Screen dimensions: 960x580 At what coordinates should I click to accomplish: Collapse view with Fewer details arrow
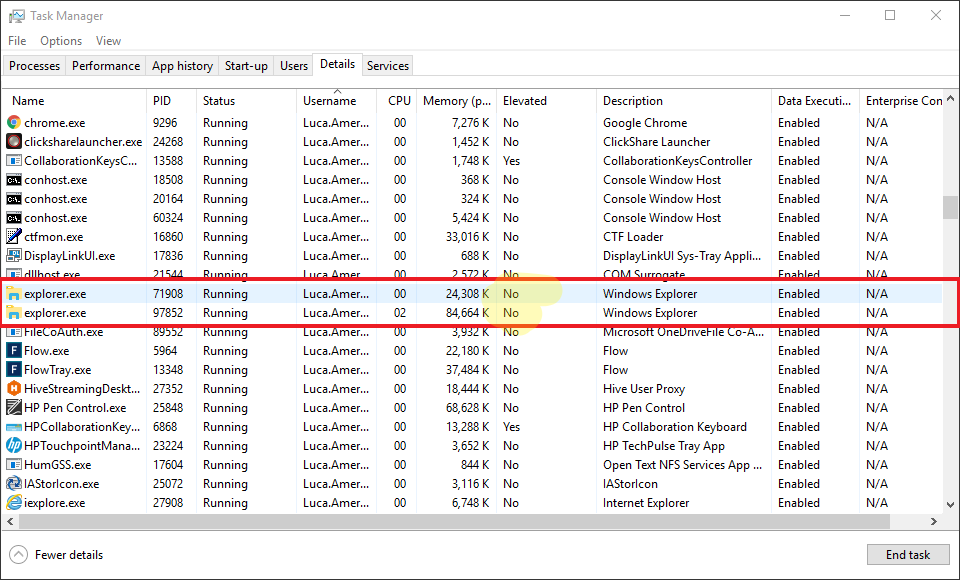coord(18,555)
